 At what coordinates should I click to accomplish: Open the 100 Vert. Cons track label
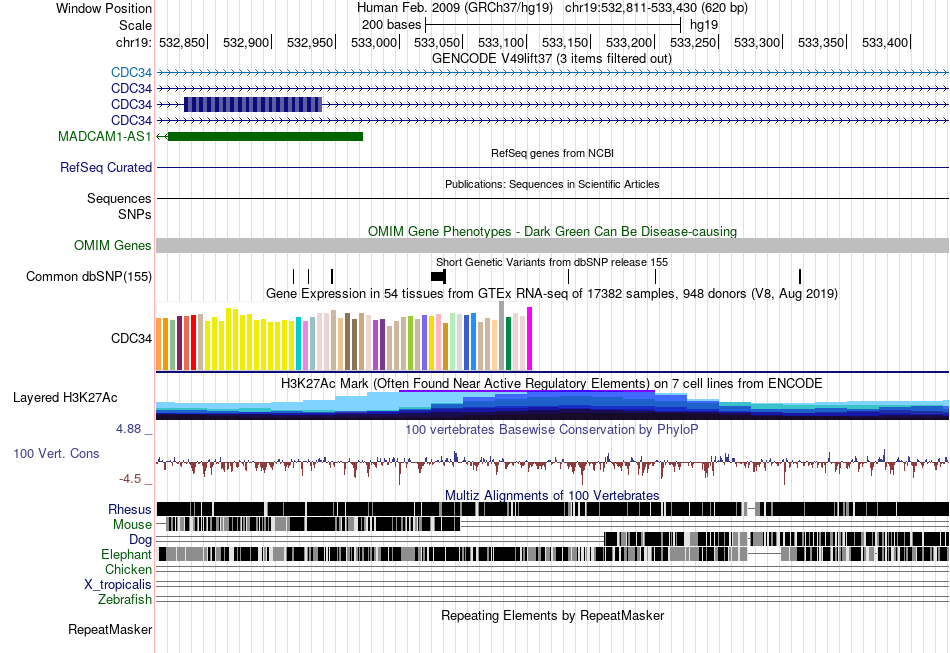coord(56,453)
